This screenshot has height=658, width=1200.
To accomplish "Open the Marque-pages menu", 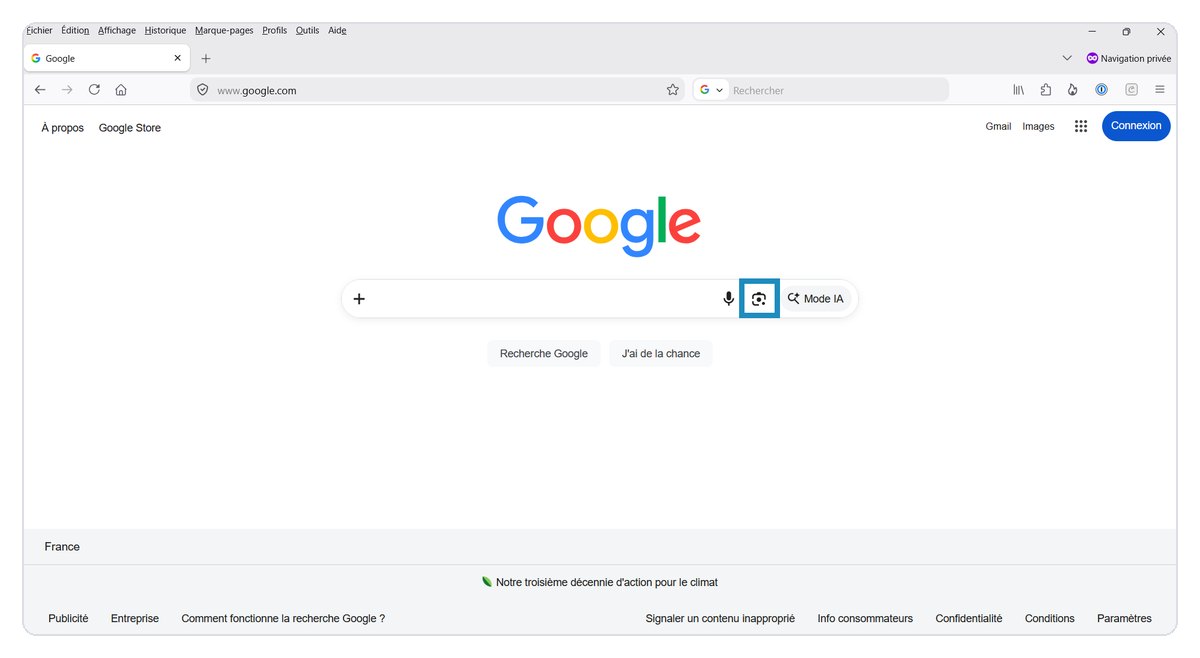I will (x=224, y=30).
